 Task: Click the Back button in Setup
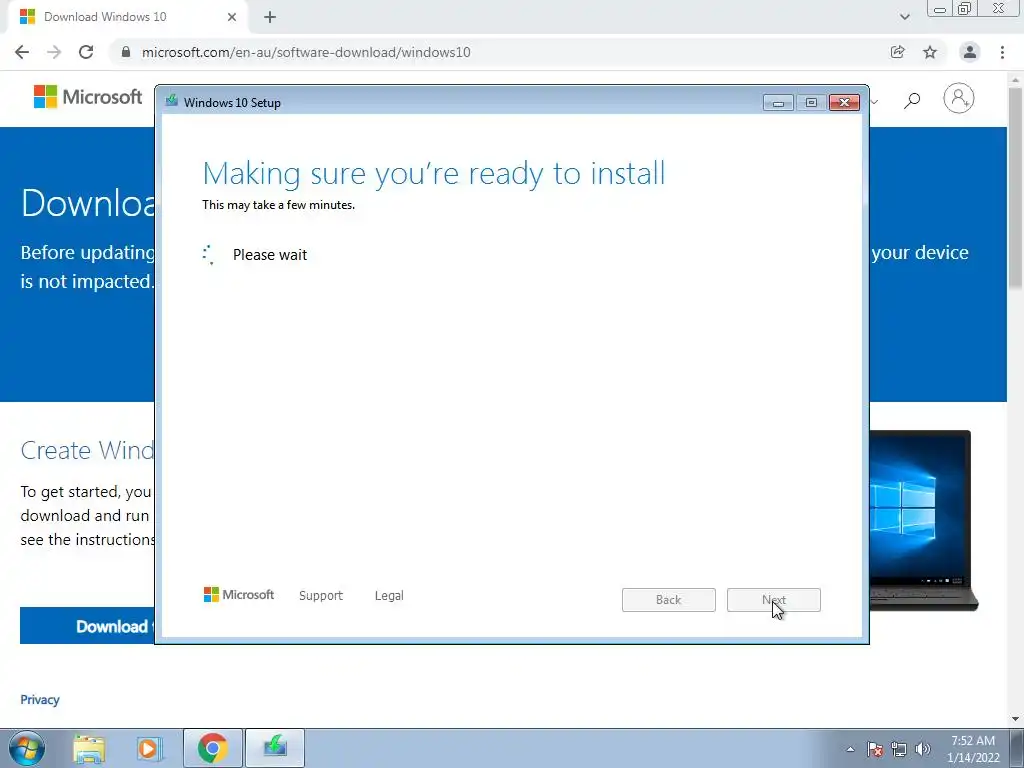coord(669,600)
